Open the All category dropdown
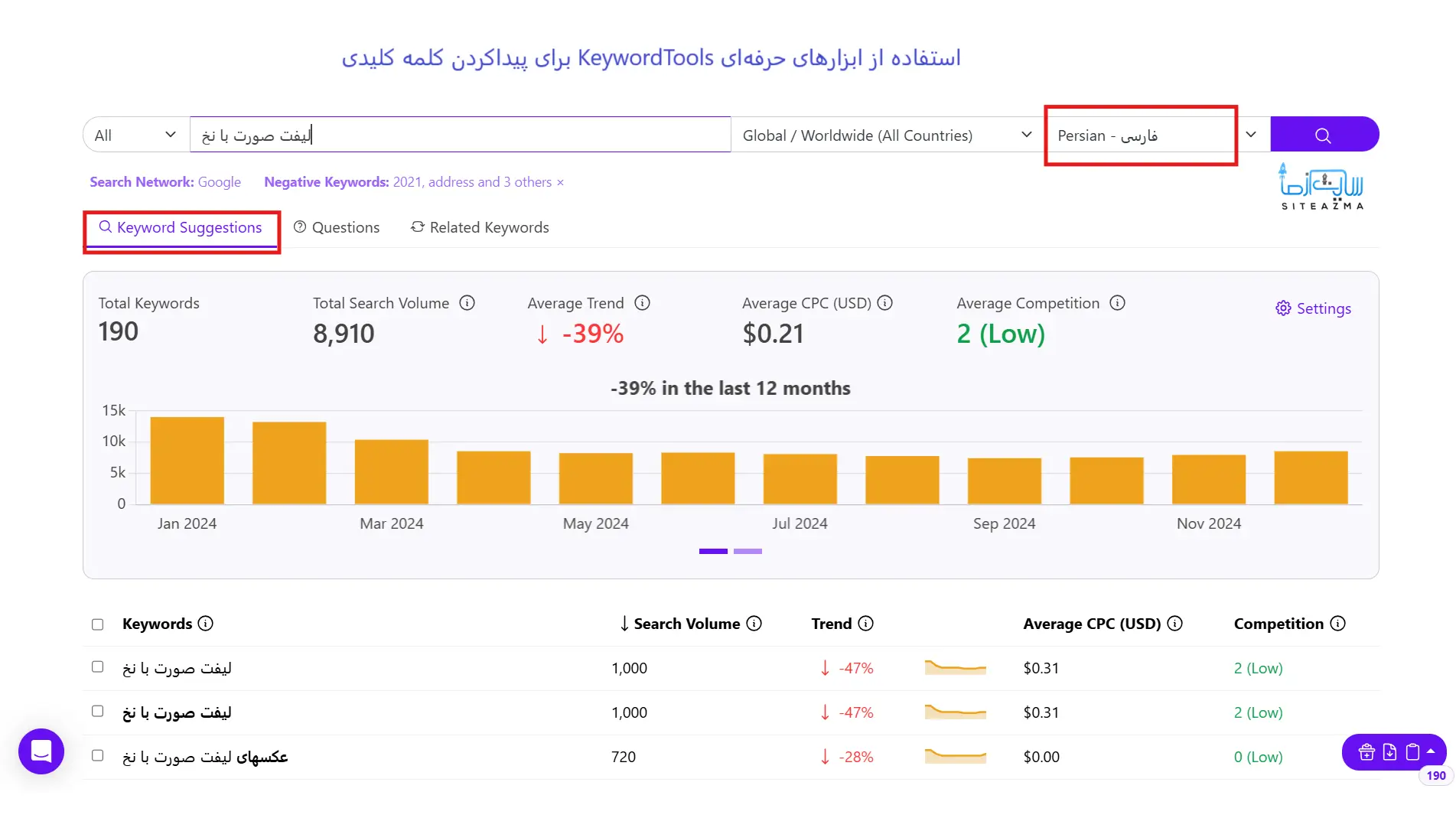 tap(136, 135)
